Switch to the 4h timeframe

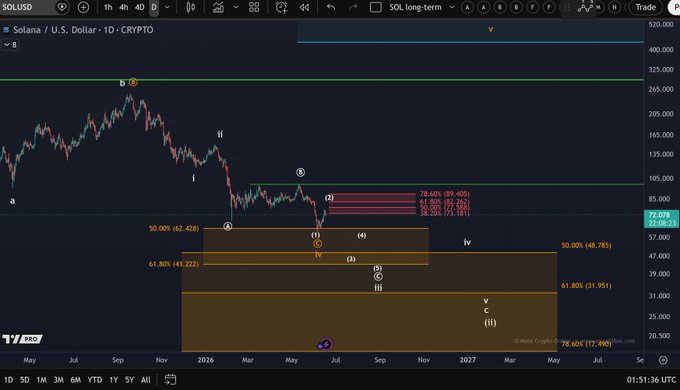click(124, 7)
